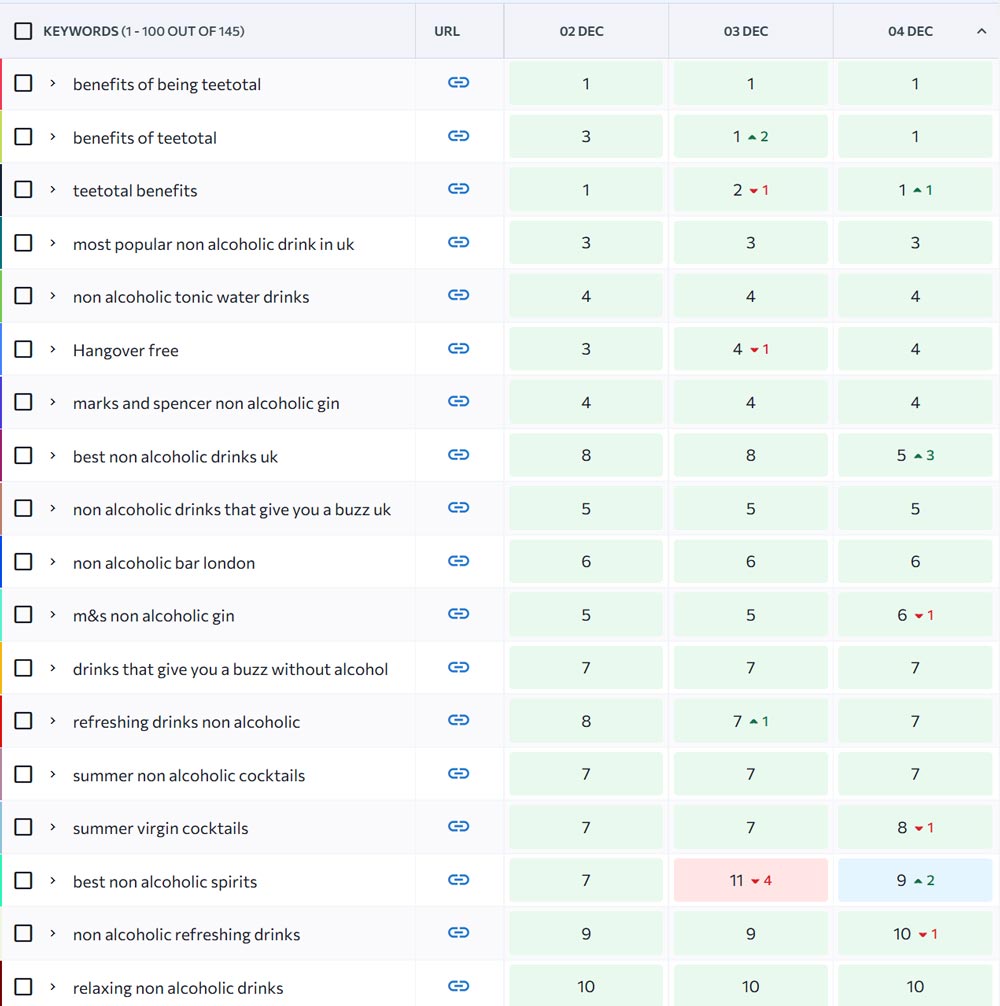1000x1006 pixels.
Task: Check the box for 'best non alcoholic spirits'
Action: click(23, 880)
